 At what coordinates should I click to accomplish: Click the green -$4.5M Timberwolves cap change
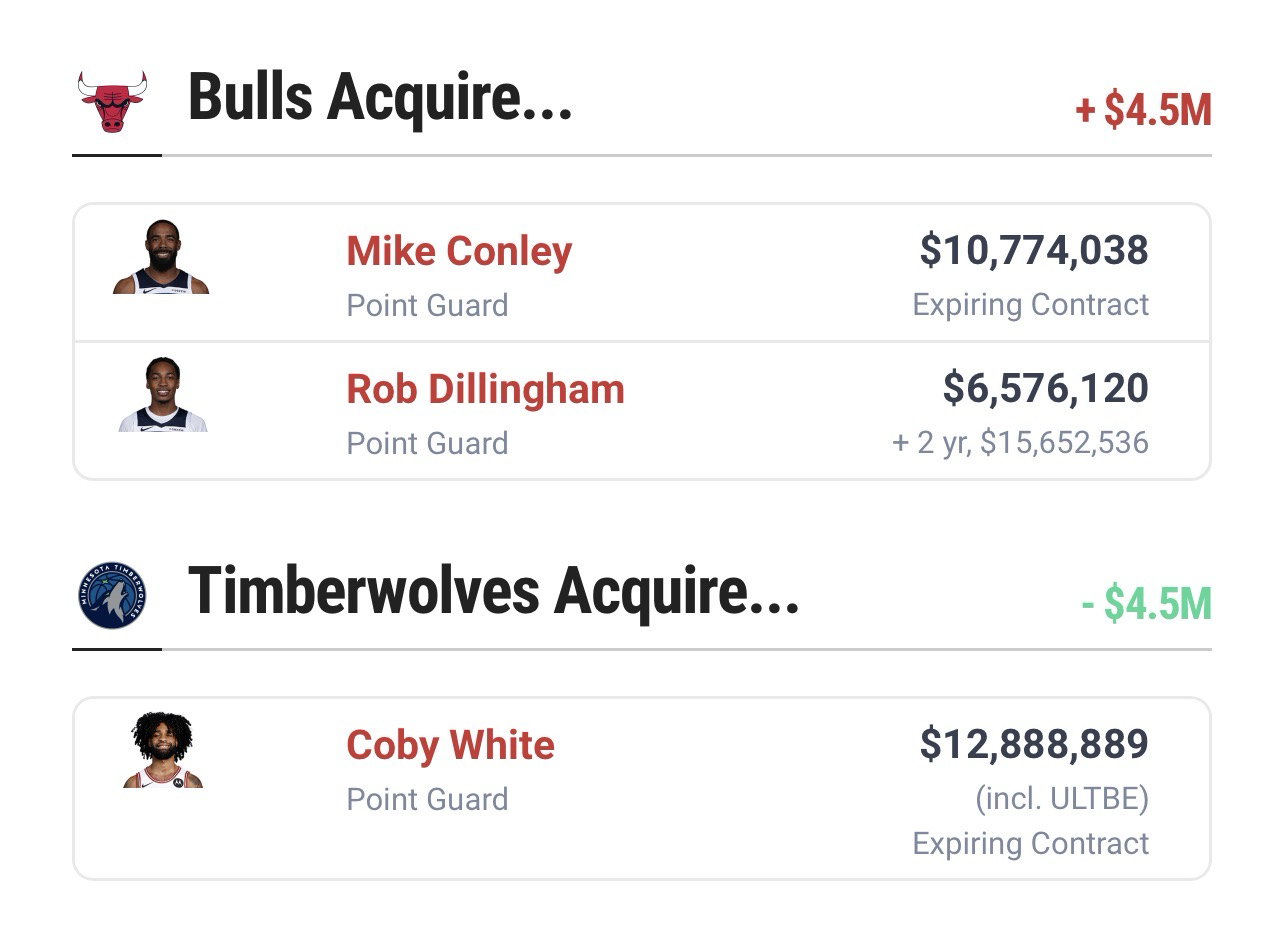coord(1146,604)
